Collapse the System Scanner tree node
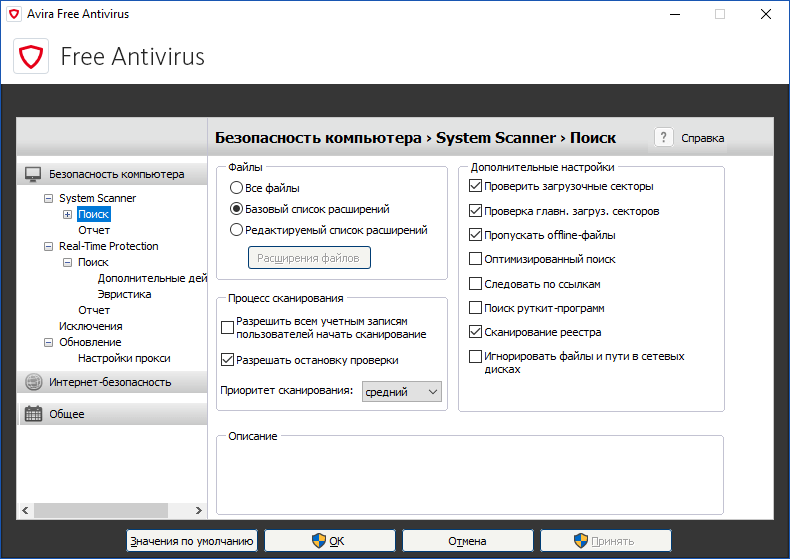The width and height of the screenshot is (790, 559). click(48, 198)
